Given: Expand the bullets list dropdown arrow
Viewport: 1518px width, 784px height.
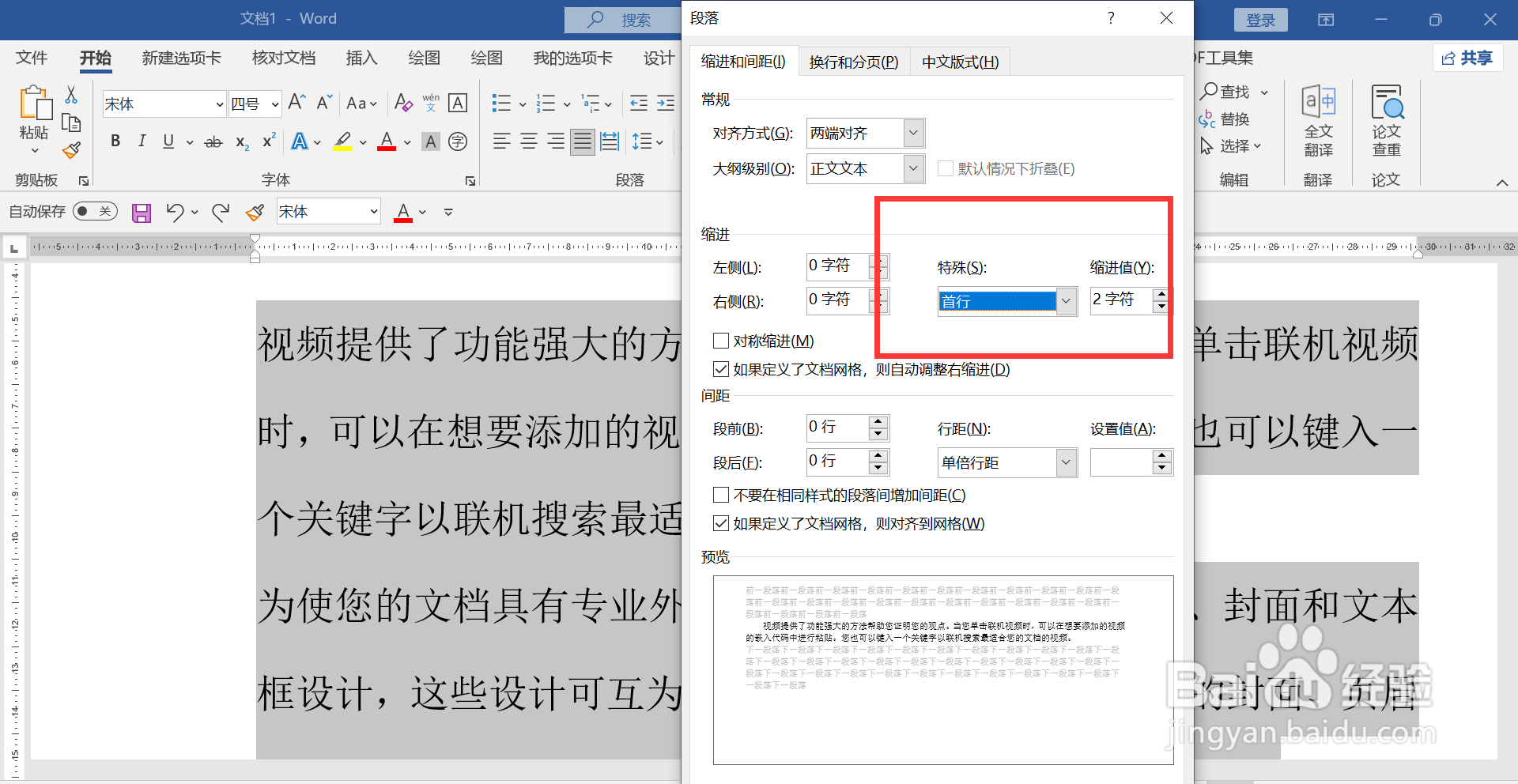Looking at the screenshot, I should pos(523,104).
